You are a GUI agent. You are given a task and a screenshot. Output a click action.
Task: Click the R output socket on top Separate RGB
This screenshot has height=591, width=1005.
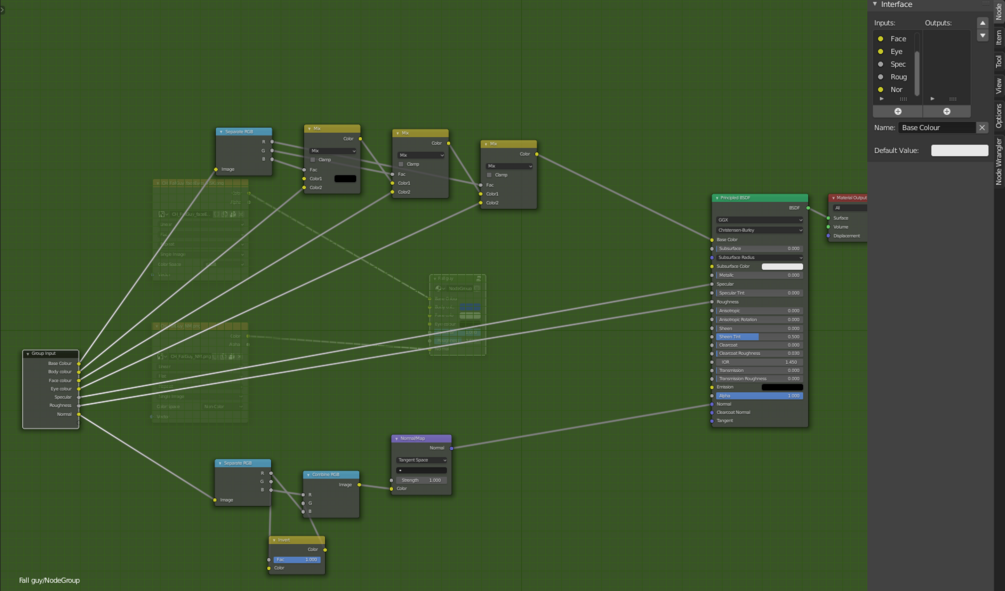point(272,142)
